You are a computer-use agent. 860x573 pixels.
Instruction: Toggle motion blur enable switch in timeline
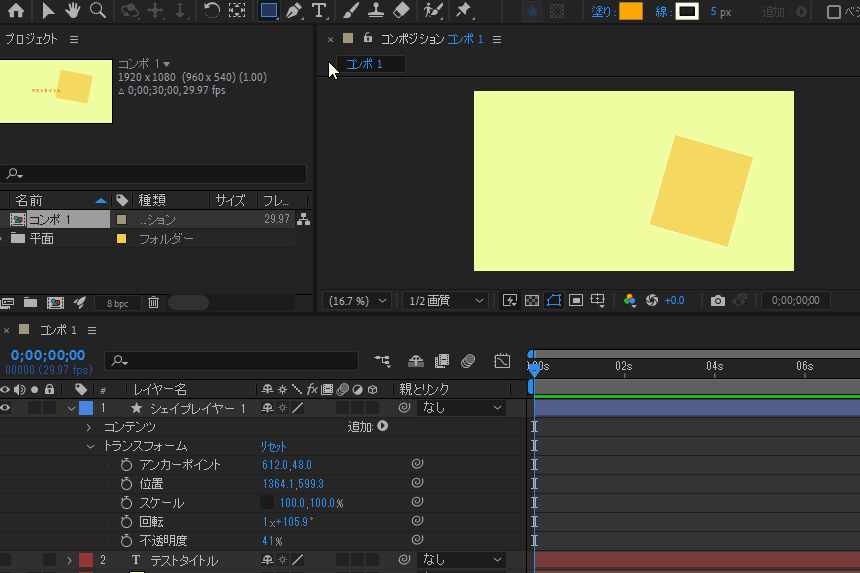pos(468,361)
